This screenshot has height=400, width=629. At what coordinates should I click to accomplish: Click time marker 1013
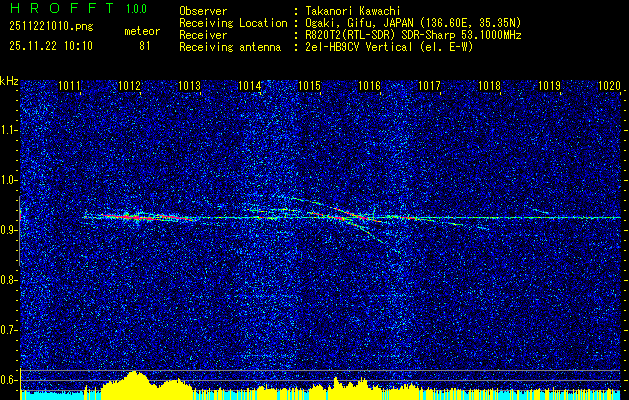(x=189, y=86)
